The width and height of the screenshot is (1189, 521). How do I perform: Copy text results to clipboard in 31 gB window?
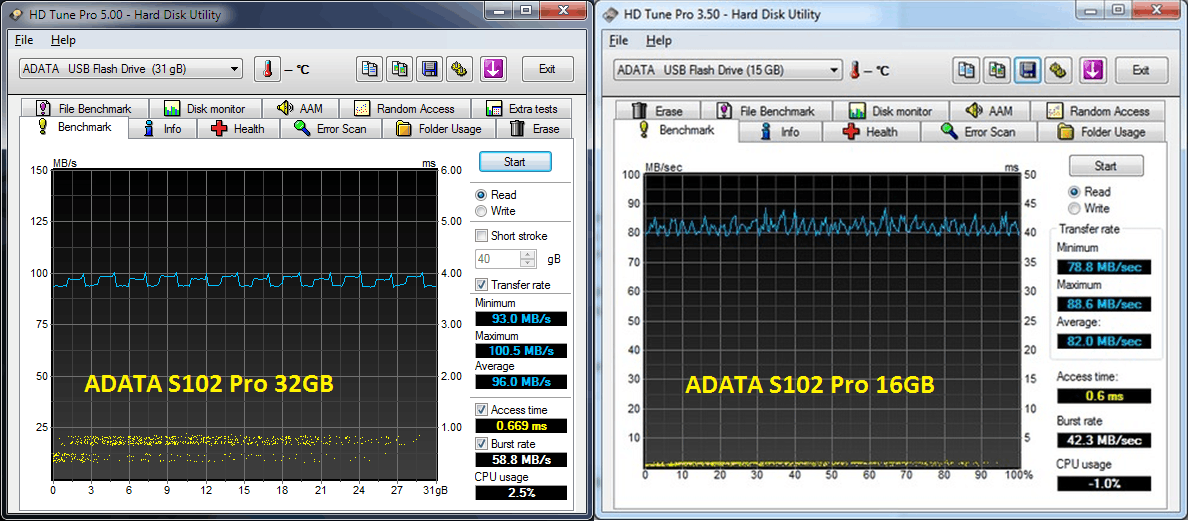[x=370, y=69]
